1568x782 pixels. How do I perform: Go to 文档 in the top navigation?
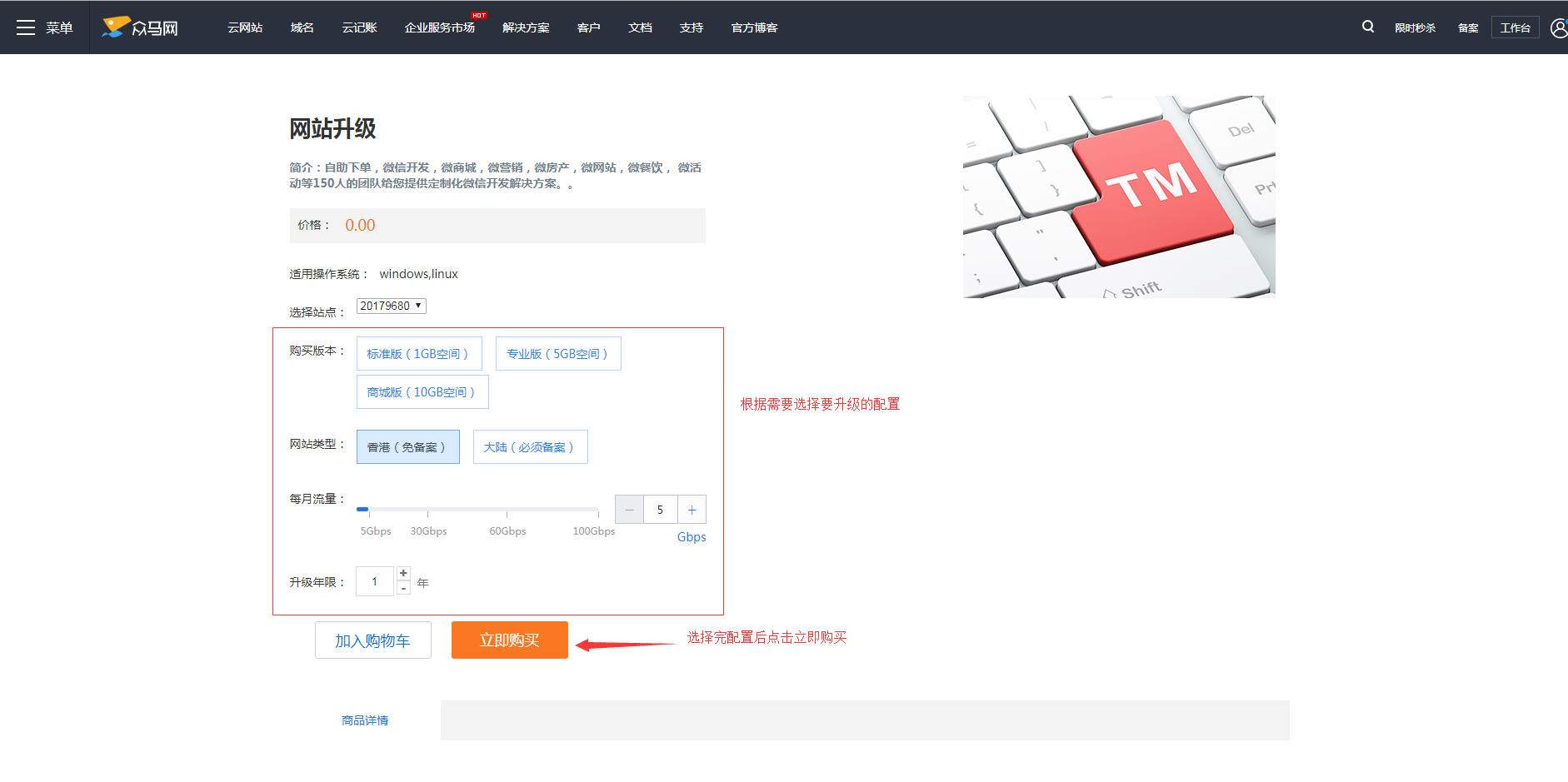pyautogui.click(x=640, y=27)
